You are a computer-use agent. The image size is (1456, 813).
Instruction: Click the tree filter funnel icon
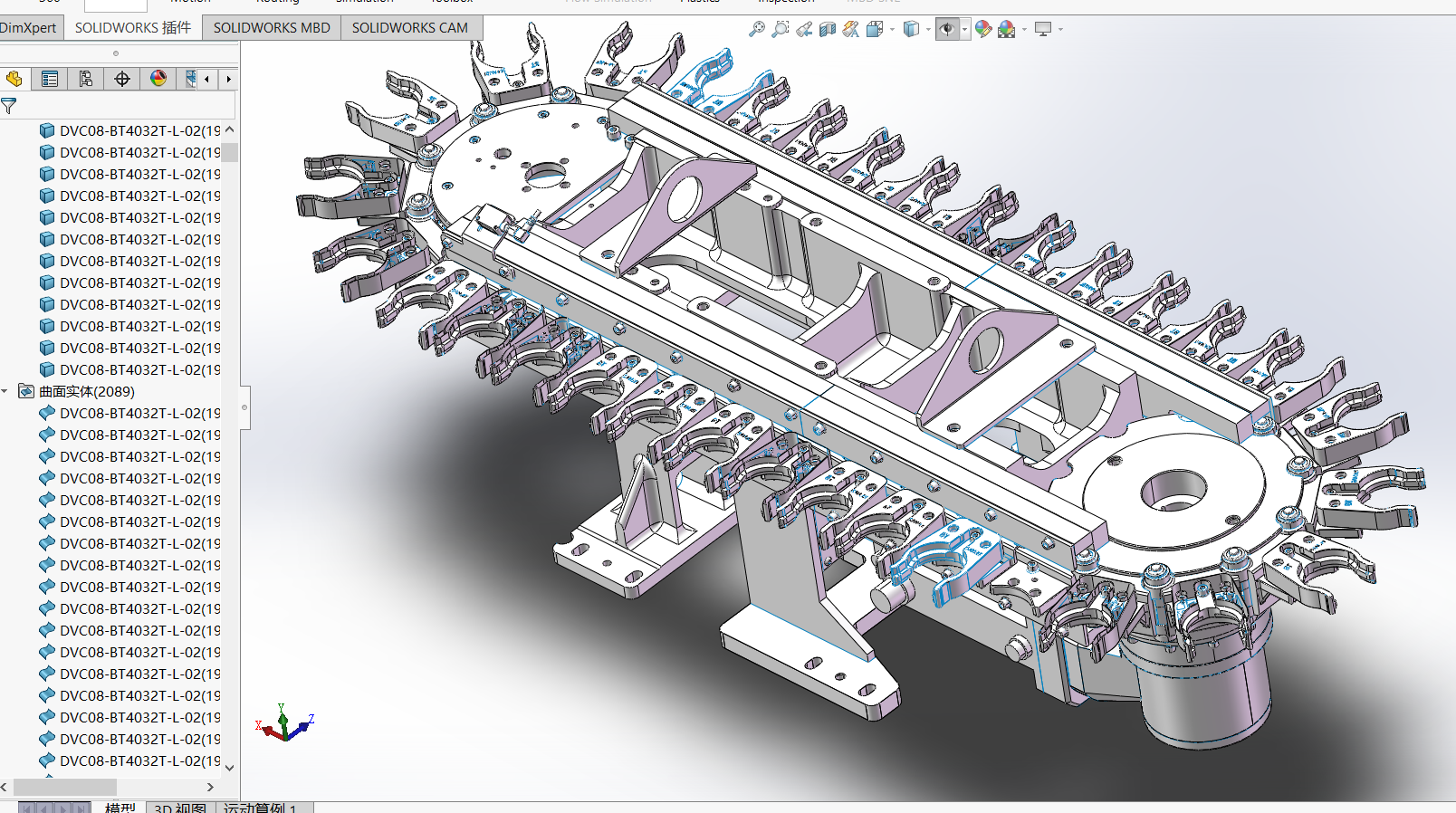[x=9, y=106]
